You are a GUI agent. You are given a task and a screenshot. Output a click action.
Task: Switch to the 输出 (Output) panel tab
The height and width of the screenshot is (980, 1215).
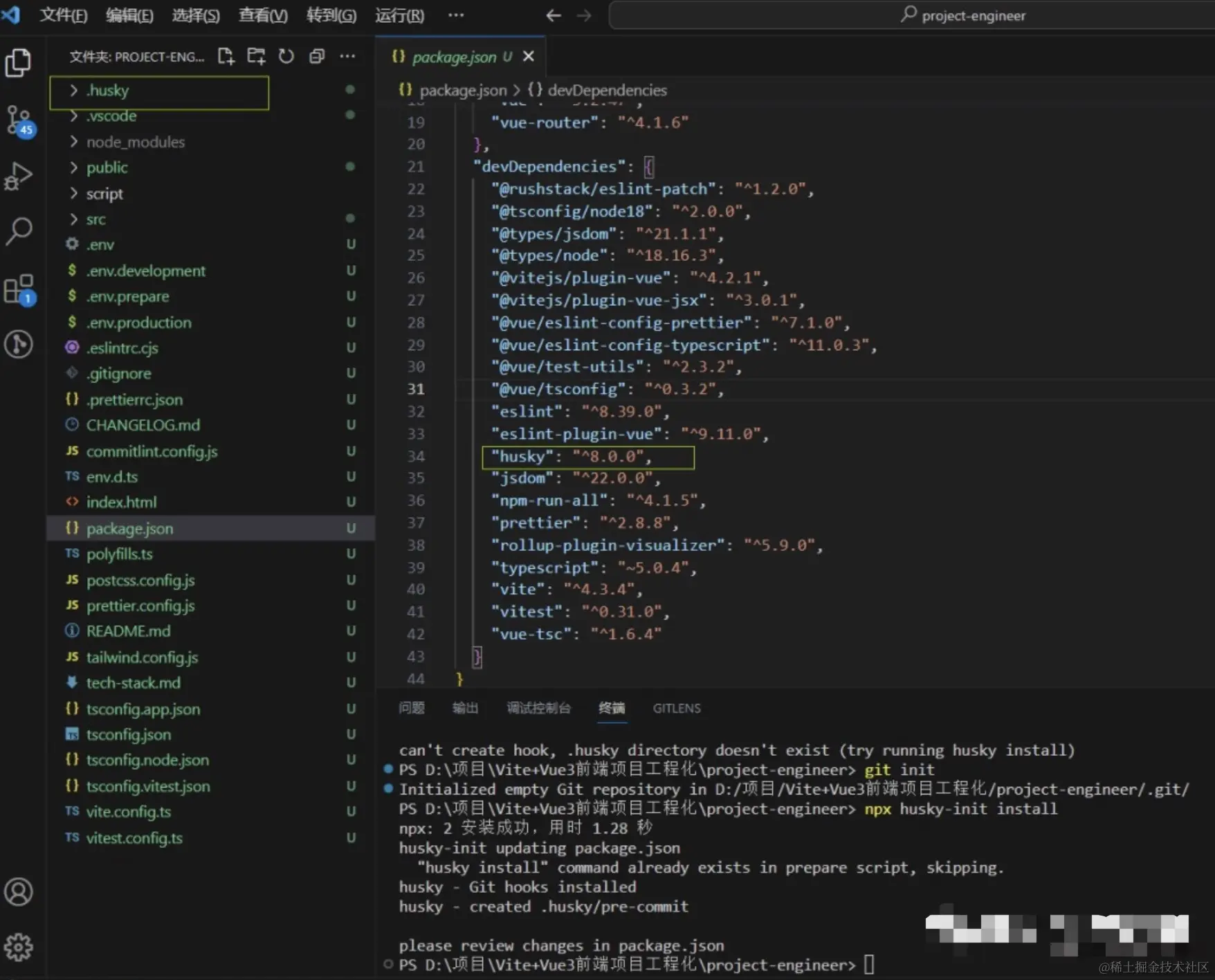click(465, 708)
